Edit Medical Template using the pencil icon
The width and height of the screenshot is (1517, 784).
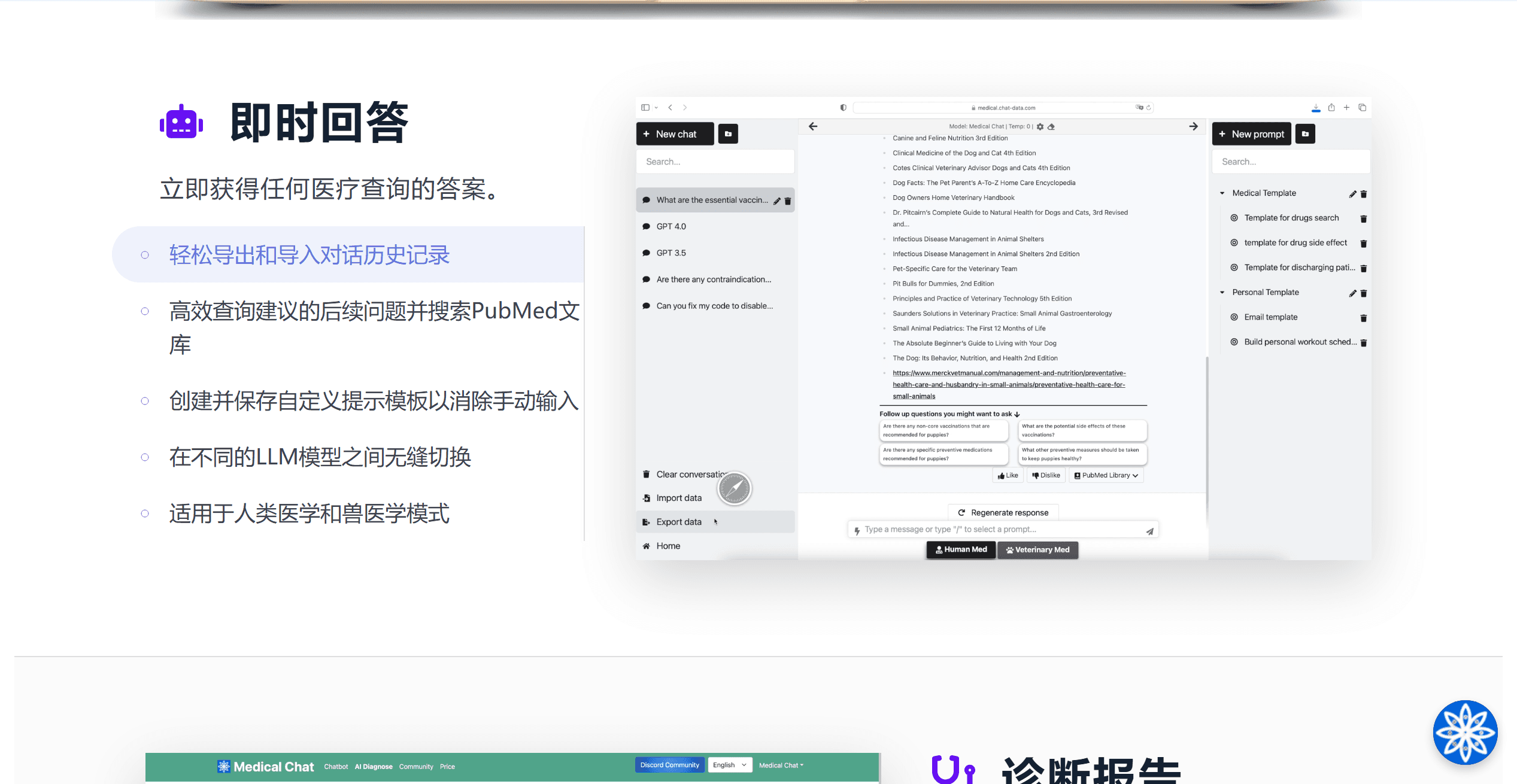pyautogui.click(x=1352, y=193)
